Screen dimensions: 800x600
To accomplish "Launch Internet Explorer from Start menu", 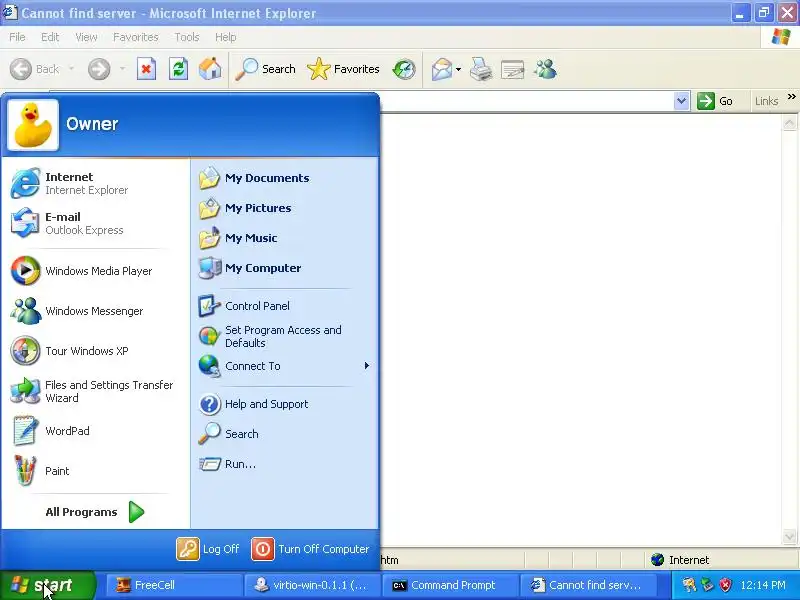I will pos(95,183).
